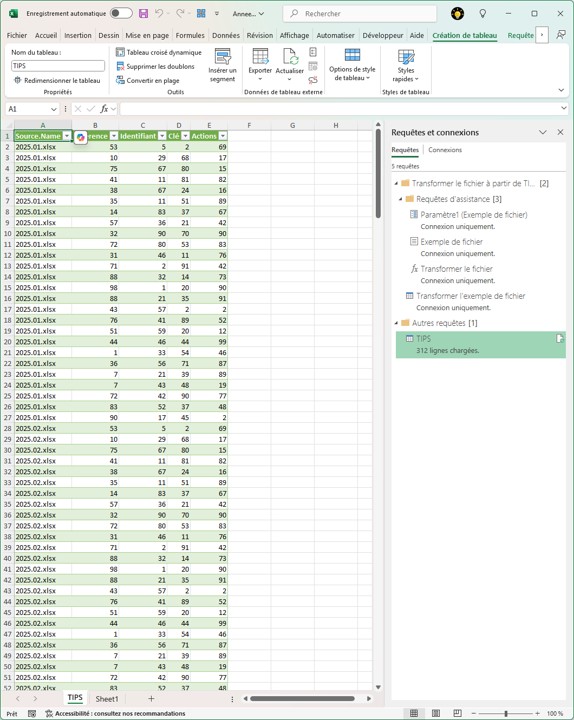Viewport: 574px width, 720px height.
Task: Open the Accueil ribbon tab
Action: point(46,35)
